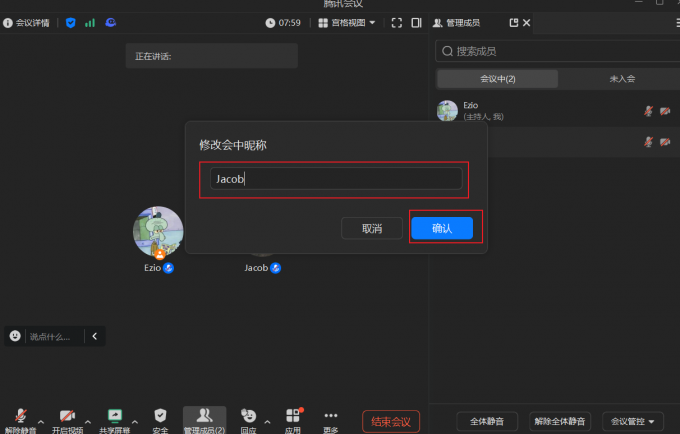
Task: Click Ezio's Squidward avatar in grid
Action: pyautogui.click(x=158, y=232)
